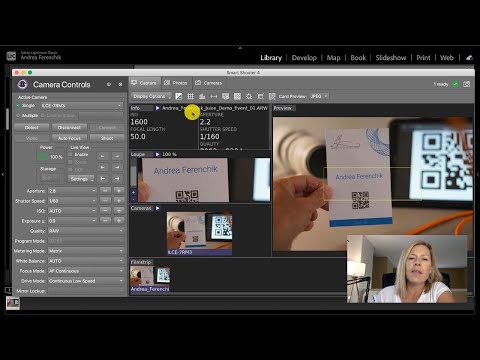
Task: Expand the Cameras panel triangle
Action: [x=157, y=208]
